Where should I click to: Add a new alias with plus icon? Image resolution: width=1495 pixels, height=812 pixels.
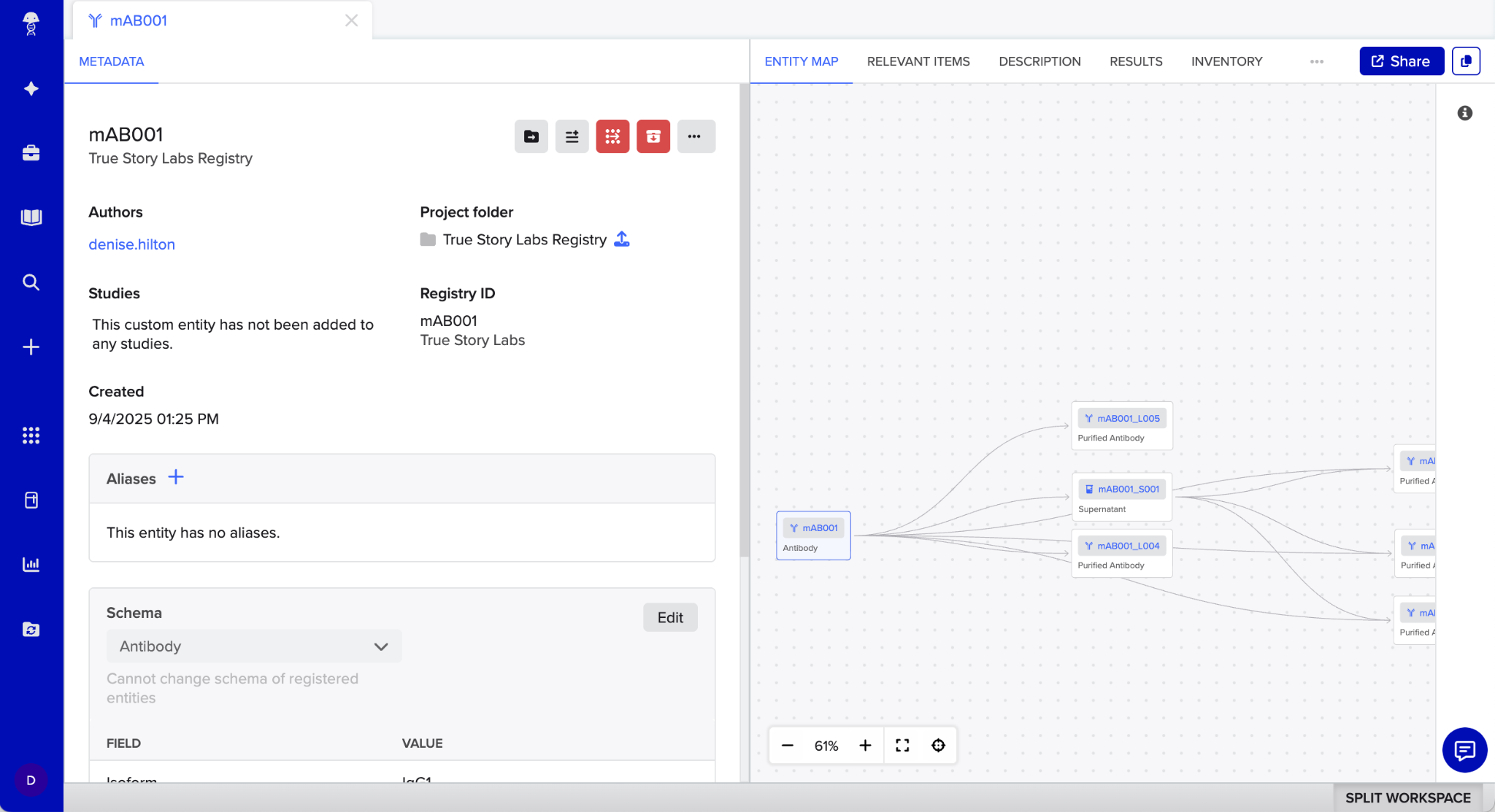point(176,477)
